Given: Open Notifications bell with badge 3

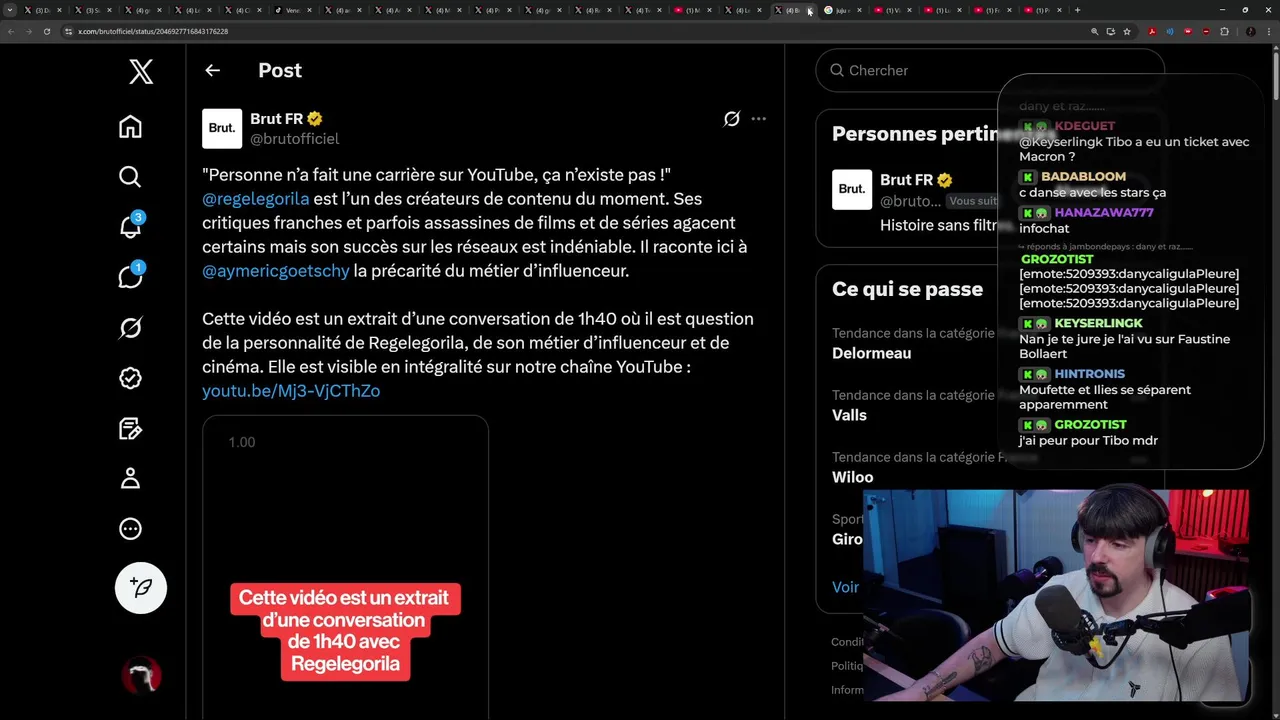Looking at the screenshot, I should [x=130, y=227].
